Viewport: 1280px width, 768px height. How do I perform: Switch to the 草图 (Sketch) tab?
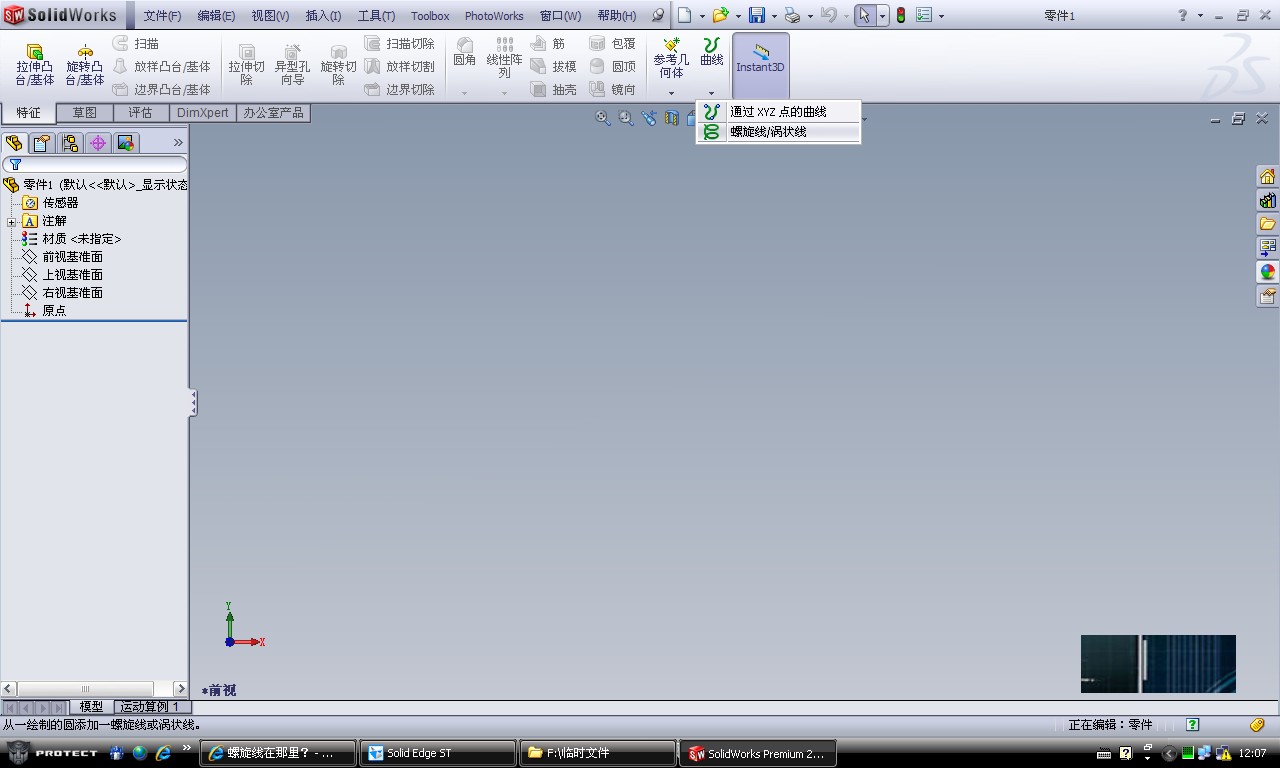[x=85, y=113]
